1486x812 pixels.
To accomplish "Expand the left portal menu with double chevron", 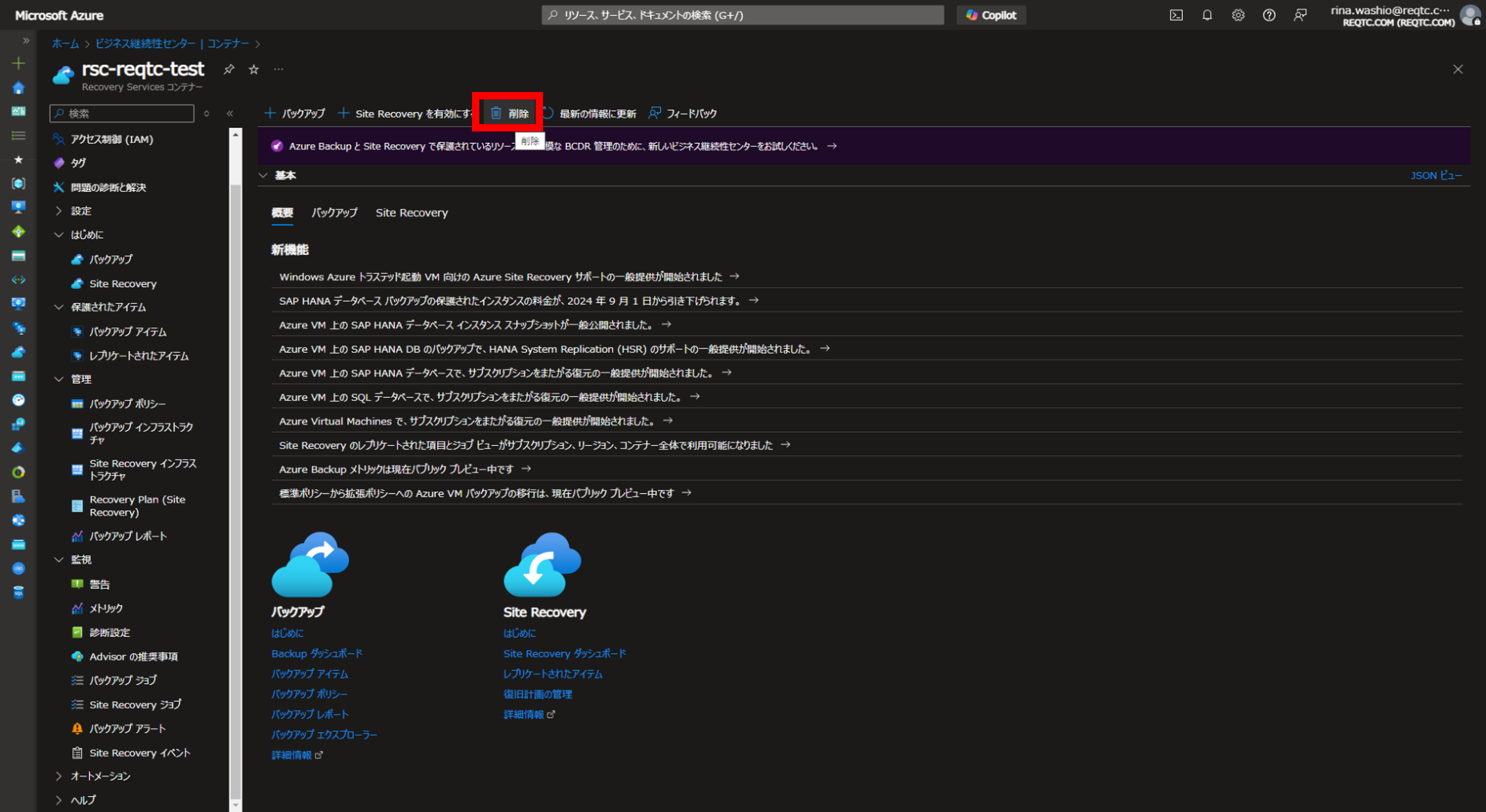I will (26, 40).
